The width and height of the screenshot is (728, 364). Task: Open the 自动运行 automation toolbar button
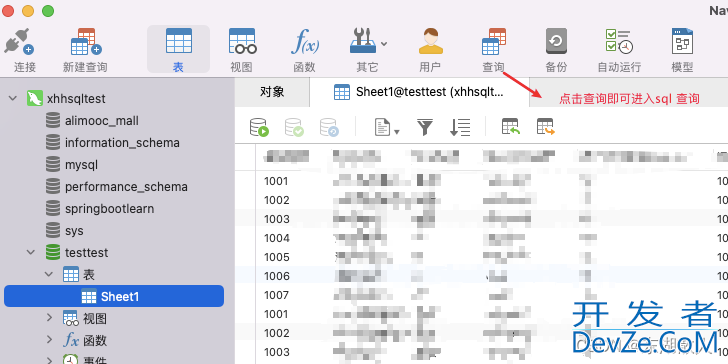pos(619,49)
